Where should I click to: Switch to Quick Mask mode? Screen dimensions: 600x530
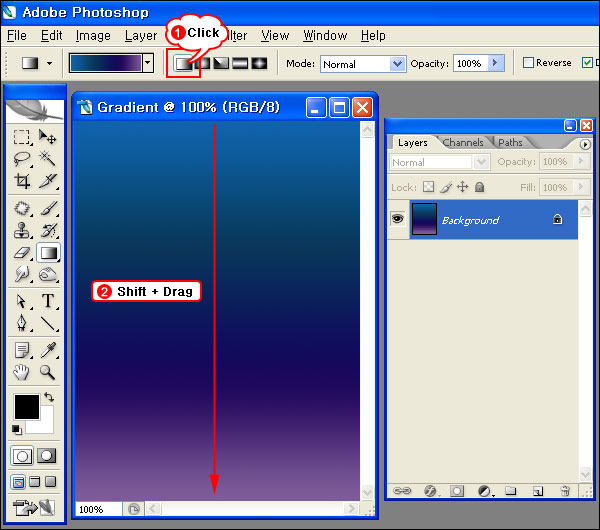(47, 456)
